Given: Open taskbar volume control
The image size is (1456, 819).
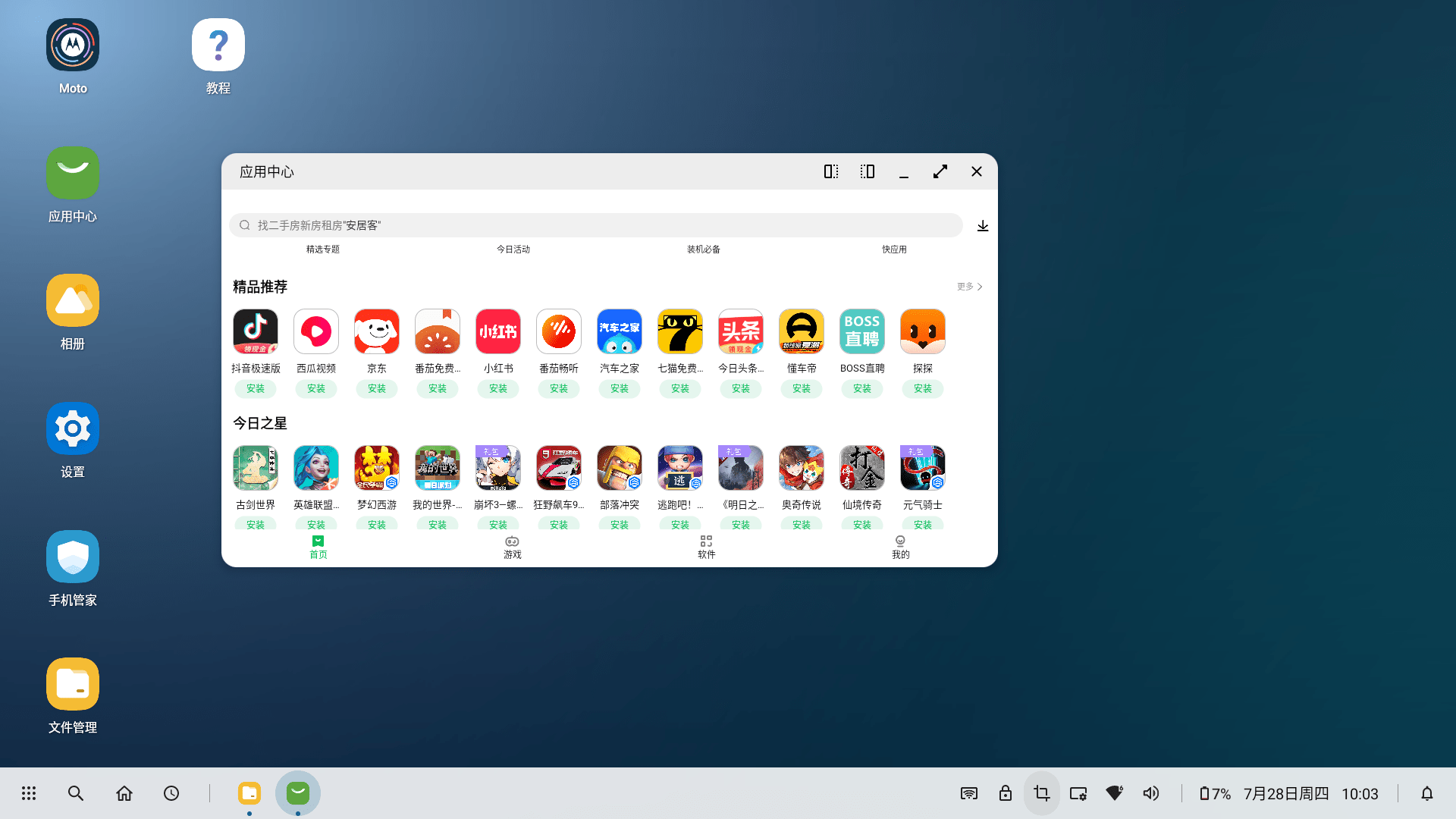Looking at the screenshot, I should click(1151, 793).
